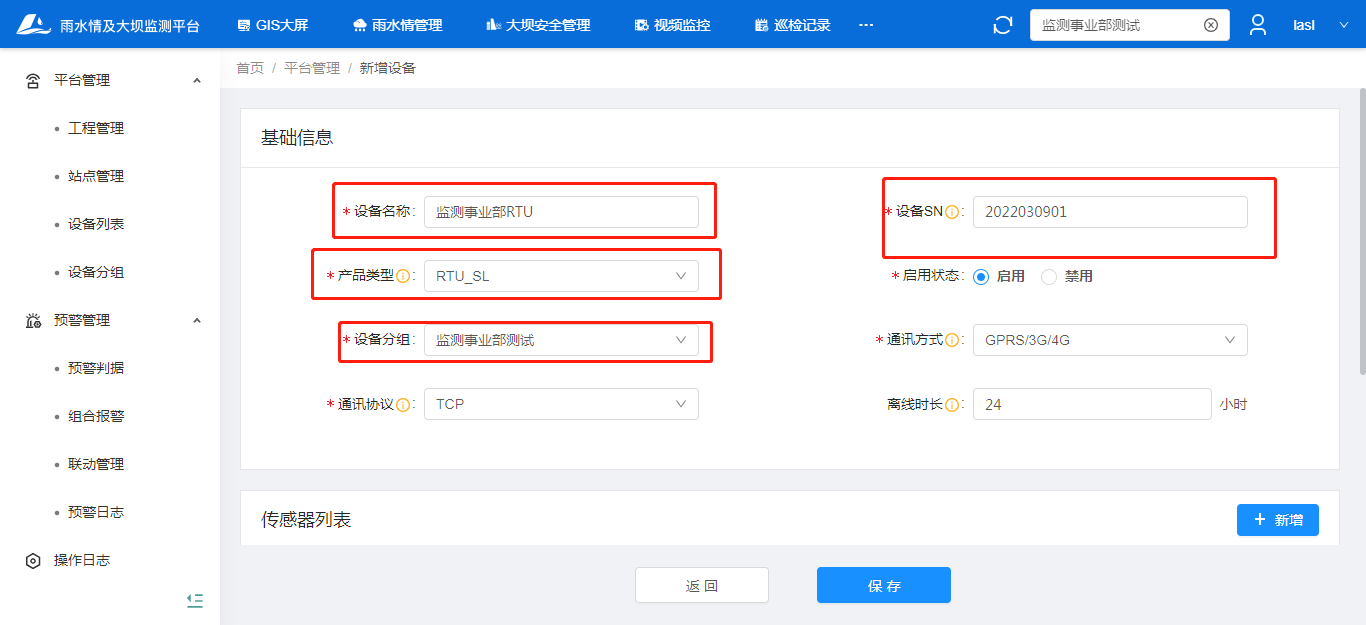
Task: Go to 设备列表 in sidebar
Action: point(96,224)
